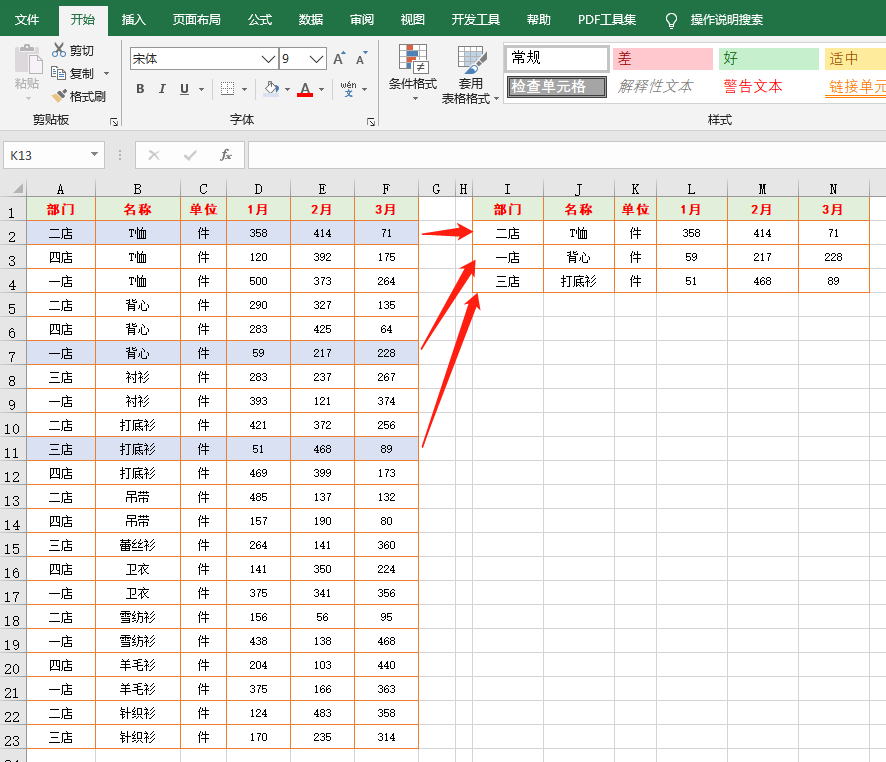This screenshot has height=762, width=886.
Task: Apply the Check Cell (检查单元格) style
Action: [x=557, y=86]
